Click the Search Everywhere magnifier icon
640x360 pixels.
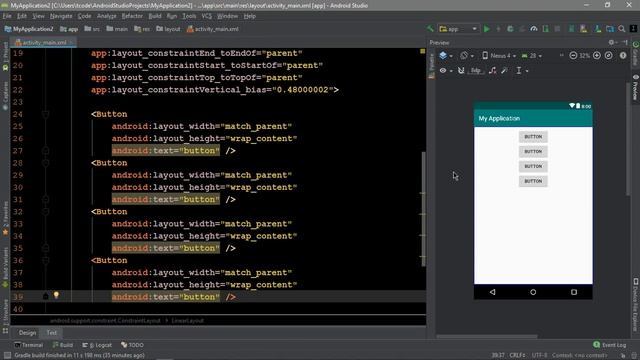pos(622,29)
